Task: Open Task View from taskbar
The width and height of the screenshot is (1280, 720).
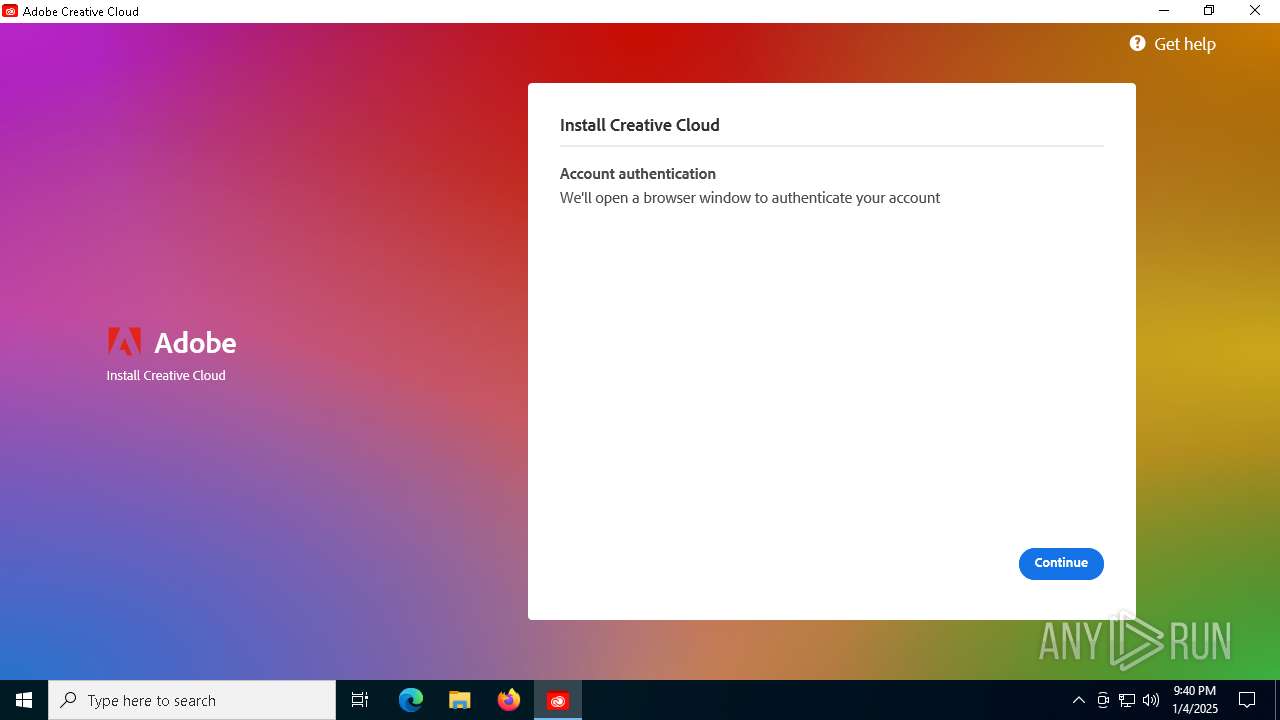Action: (360, 700)
